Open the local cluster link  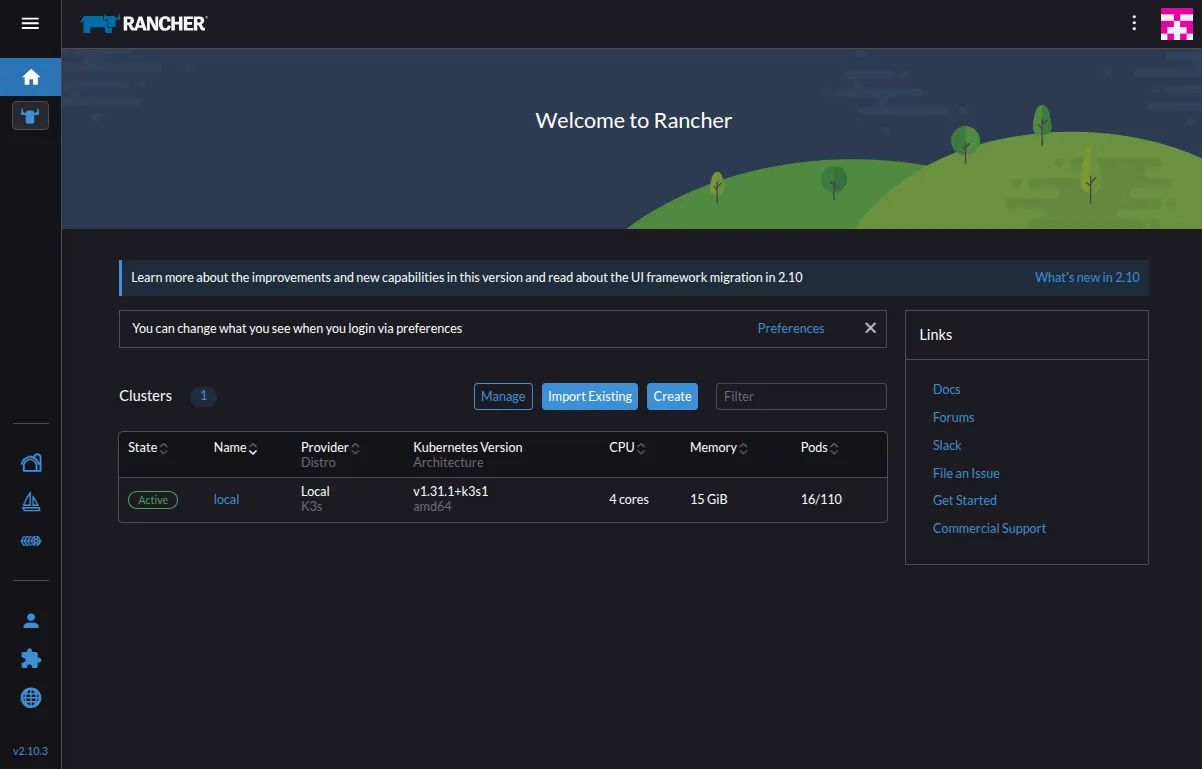pos(226,499)
